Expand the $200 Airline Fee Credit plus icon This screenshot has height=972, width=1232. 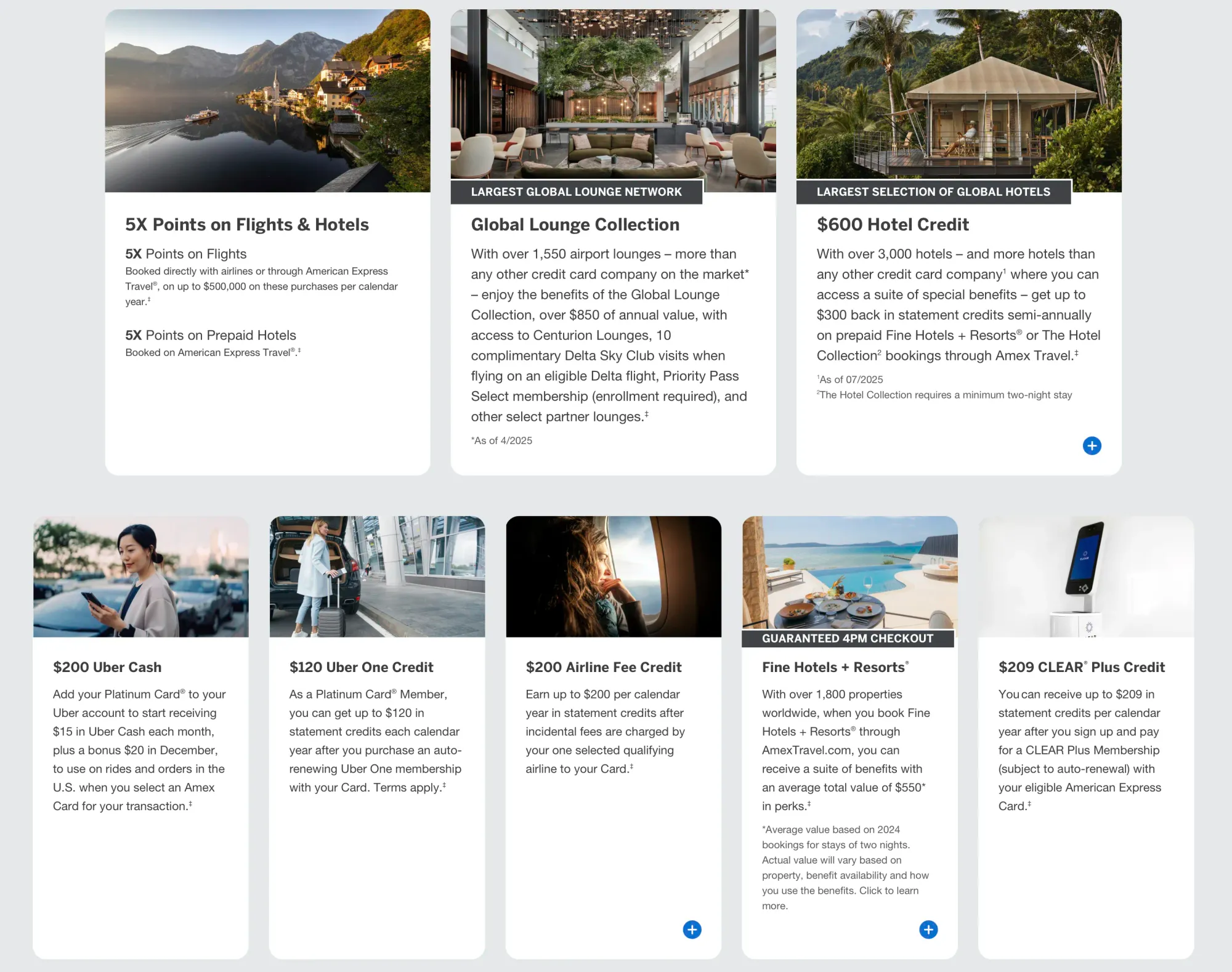tap(692, 929)
